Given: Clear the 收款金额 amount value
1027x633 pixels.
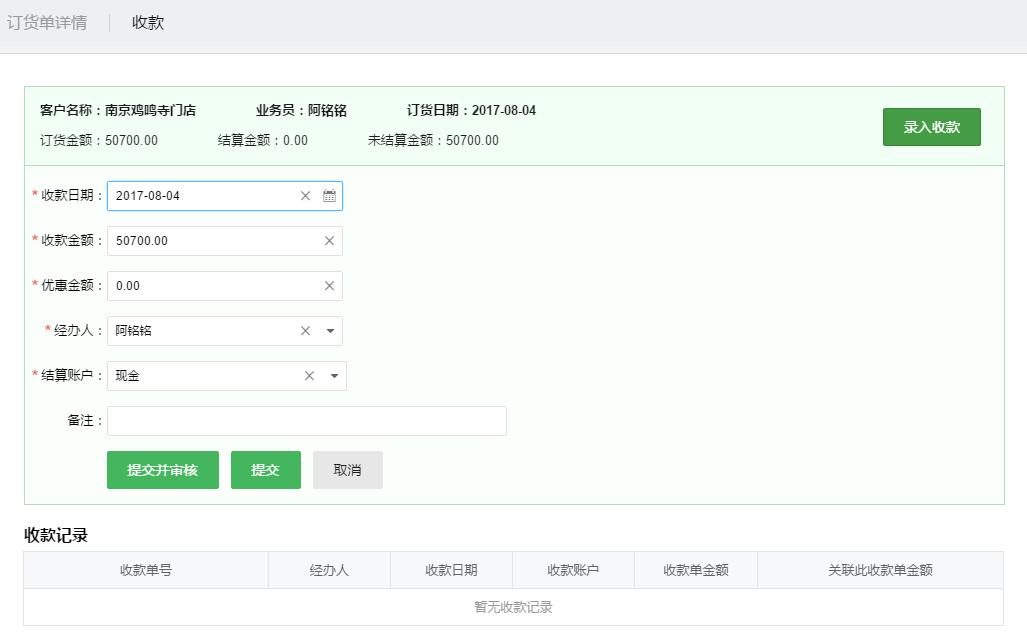Looking at the screenshot, I should click(329, 241).
